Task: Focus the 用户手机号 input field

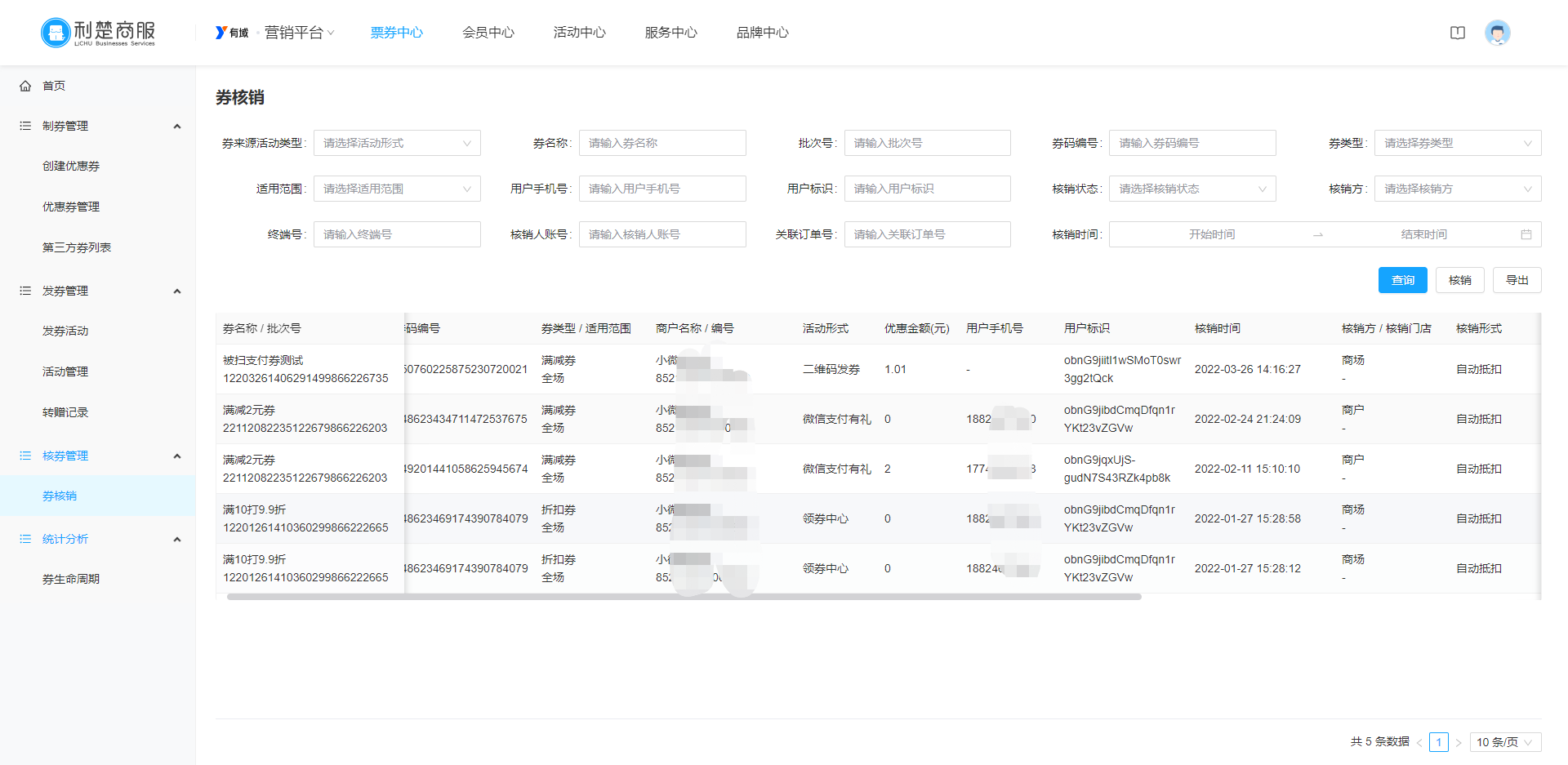Action: (x=662, y=189)
